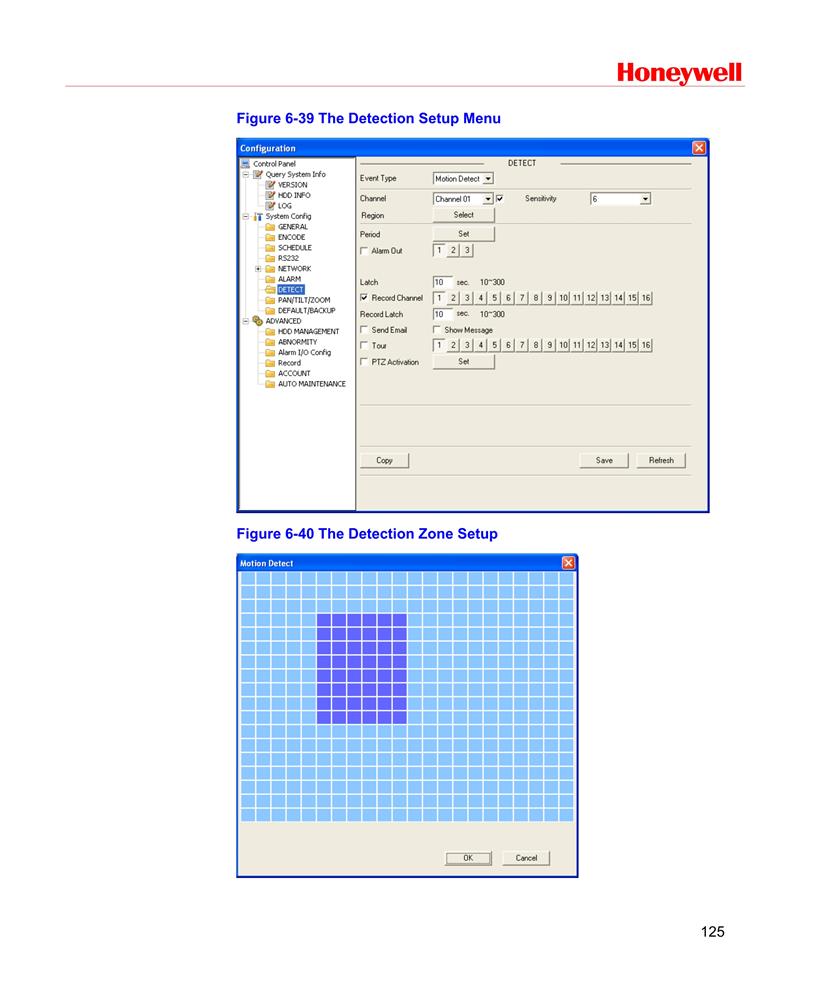
Task: Click the ENCODE folder icon
Action: (270, 237)
